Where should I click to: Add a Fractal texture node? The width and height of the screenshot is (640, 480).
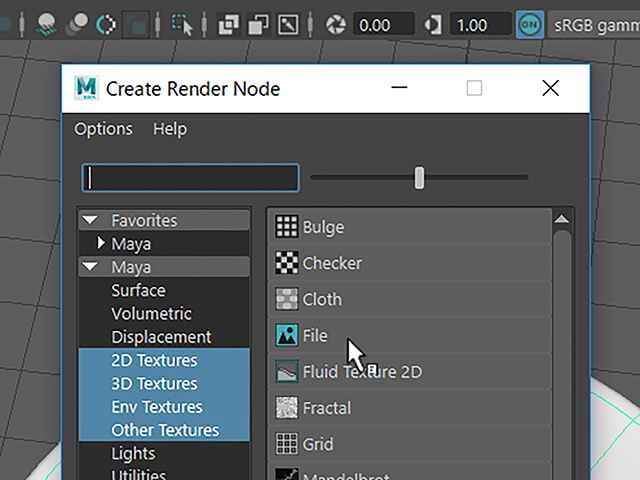pyautogui.click(x=410, y=408)
